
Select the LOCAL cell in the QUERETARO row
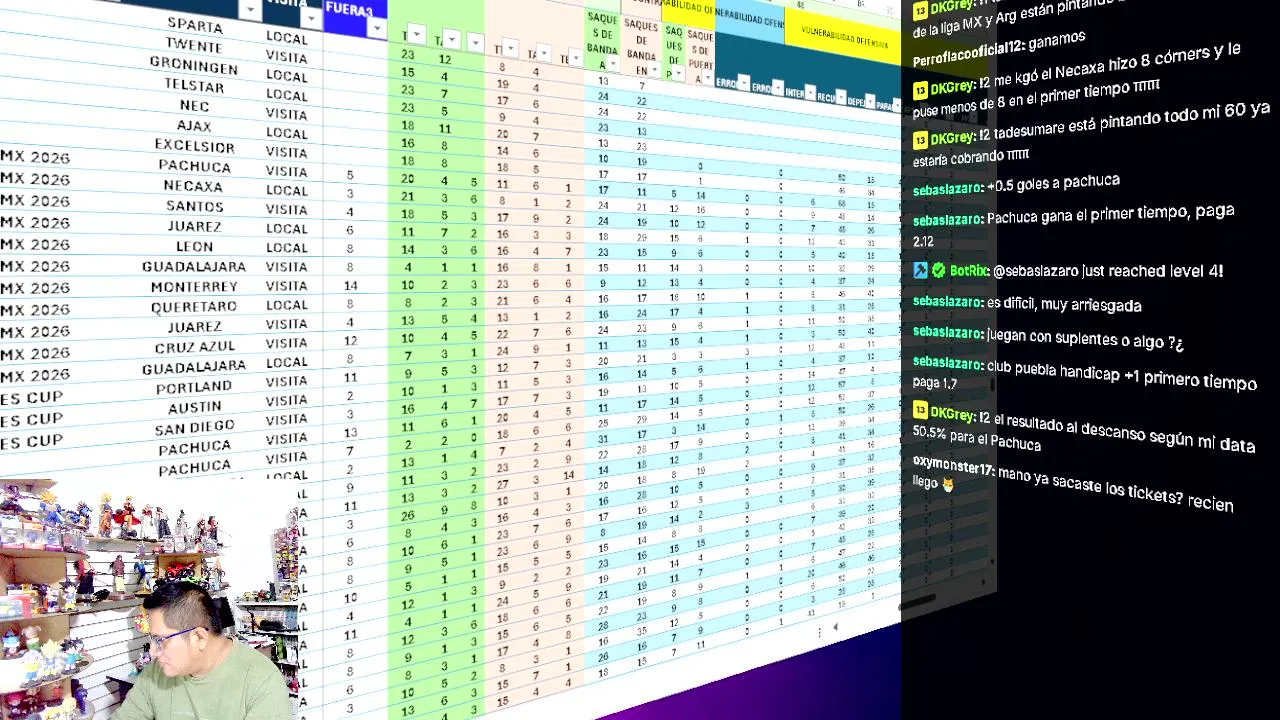(x=287, y=305)
